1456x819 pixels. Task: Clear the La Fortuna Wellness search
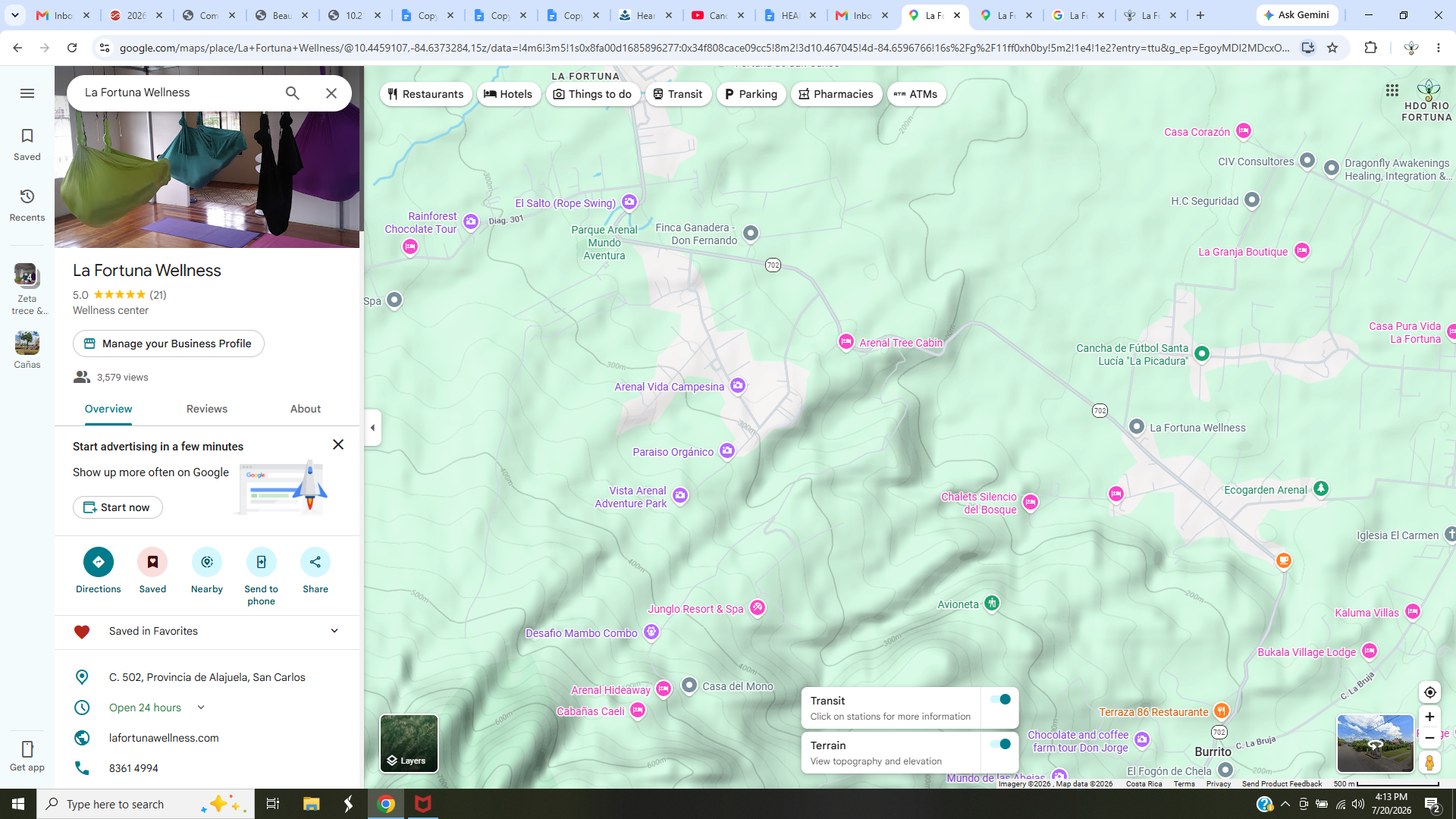[x=331, y=93]
